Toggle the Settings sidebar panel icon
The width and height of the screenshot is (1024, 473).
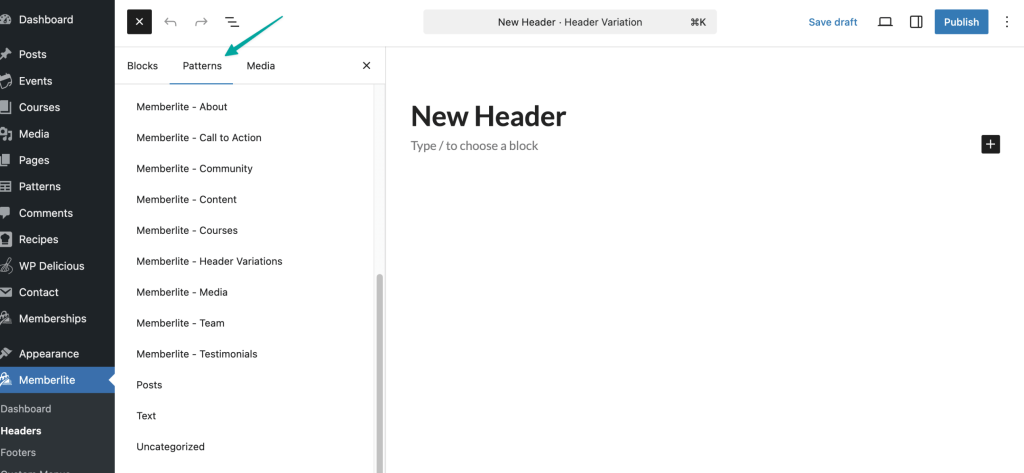point(916,22)
